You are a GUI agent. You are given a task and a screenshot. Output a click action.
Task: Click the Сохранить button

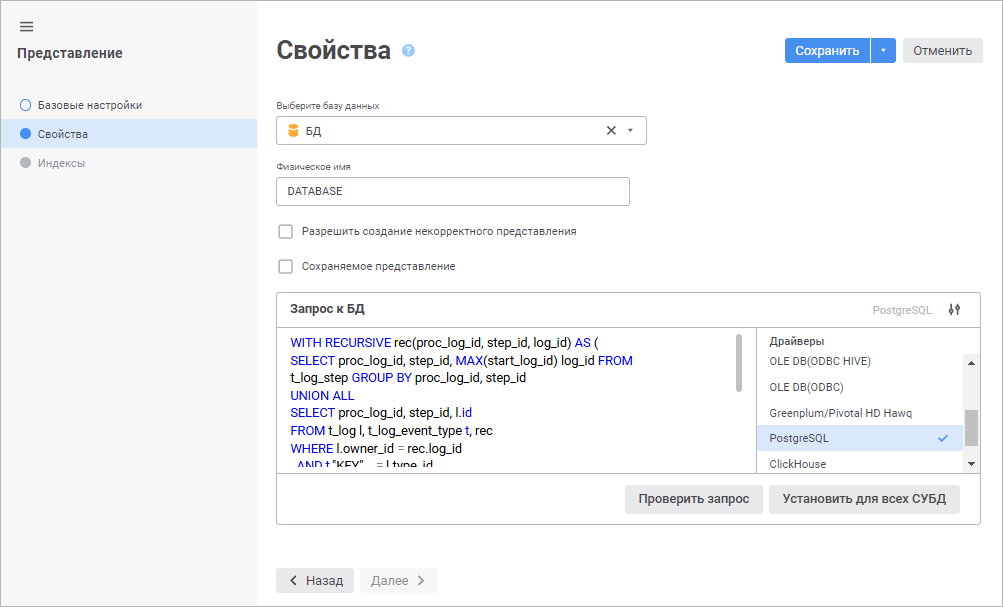(826, 51)
